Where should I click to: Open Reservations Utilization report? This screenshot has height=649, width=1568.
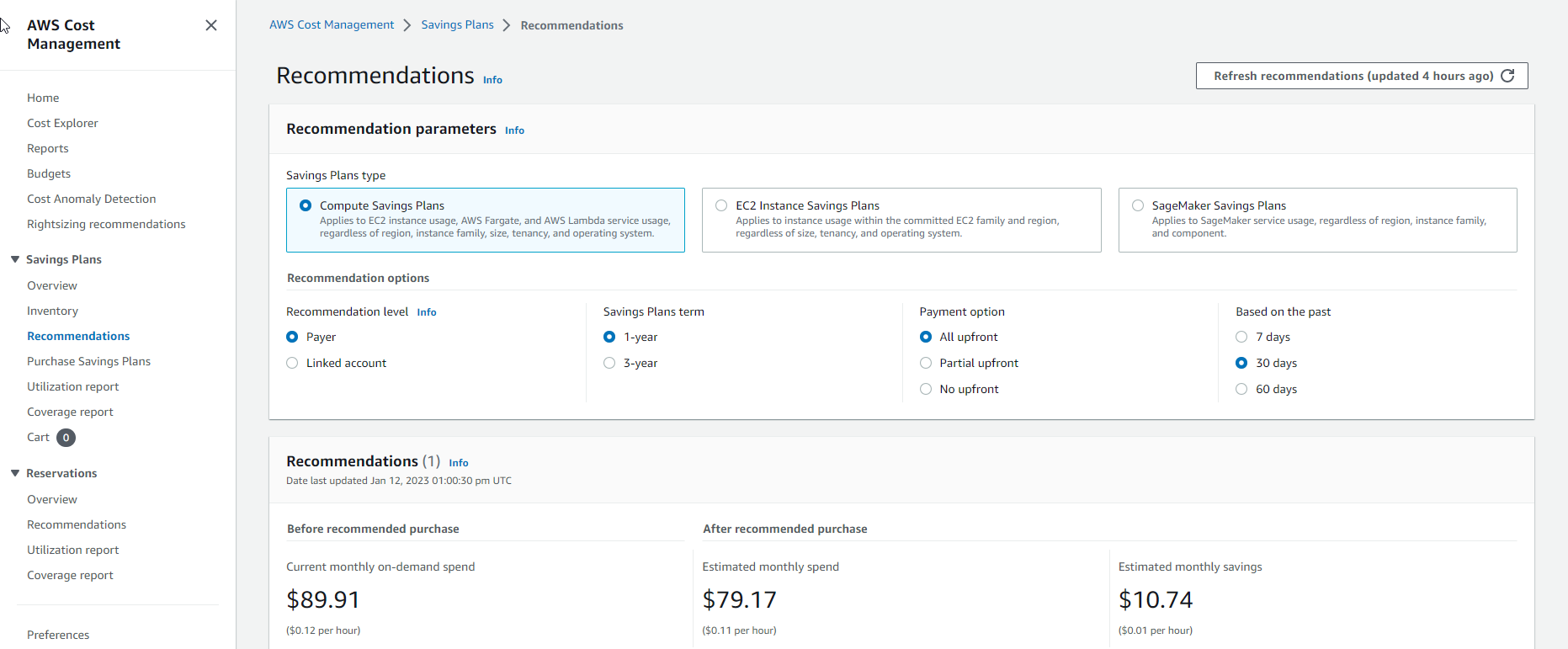pos(73,550)
